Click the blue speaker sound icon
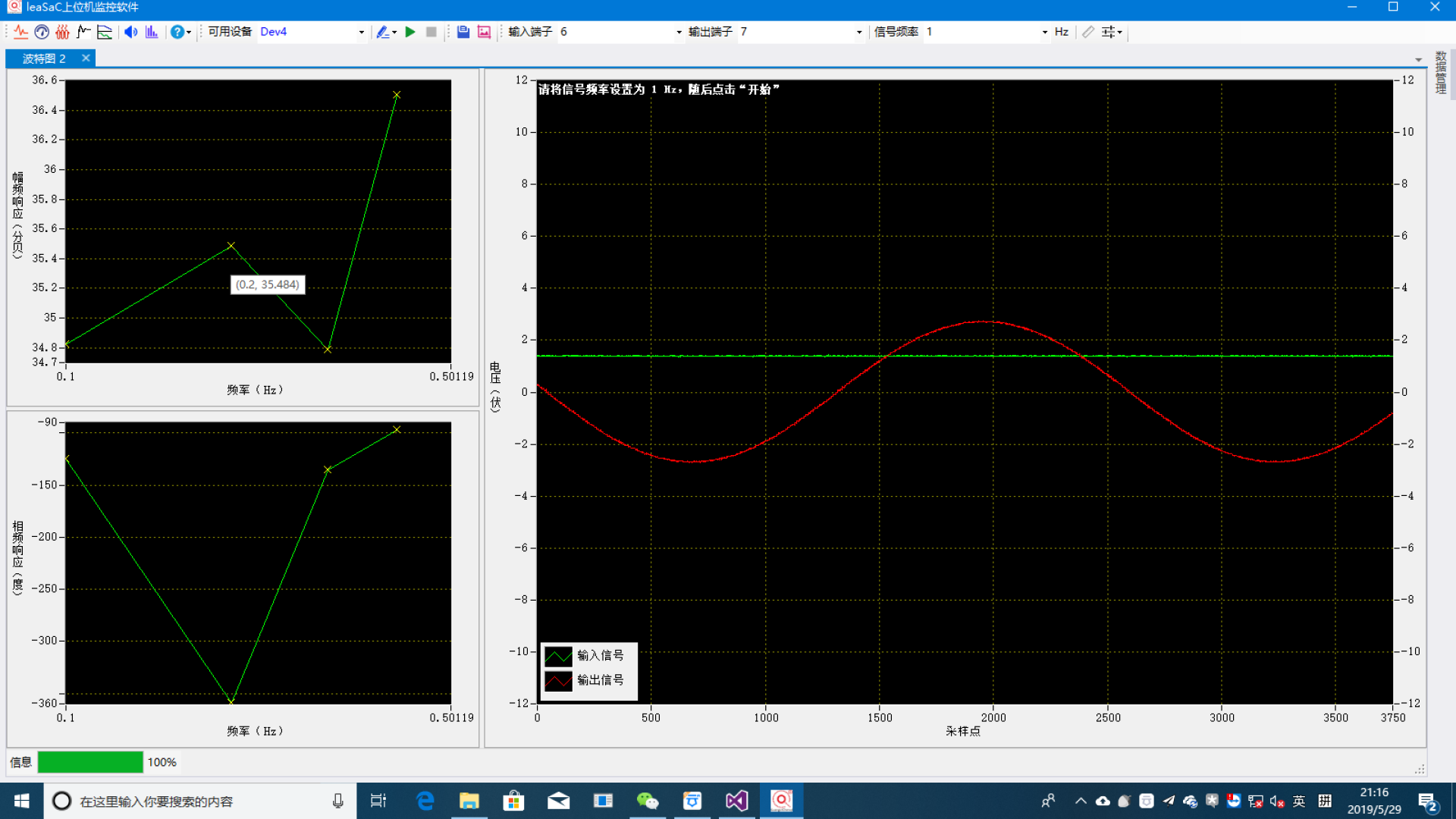 [130, 32]
